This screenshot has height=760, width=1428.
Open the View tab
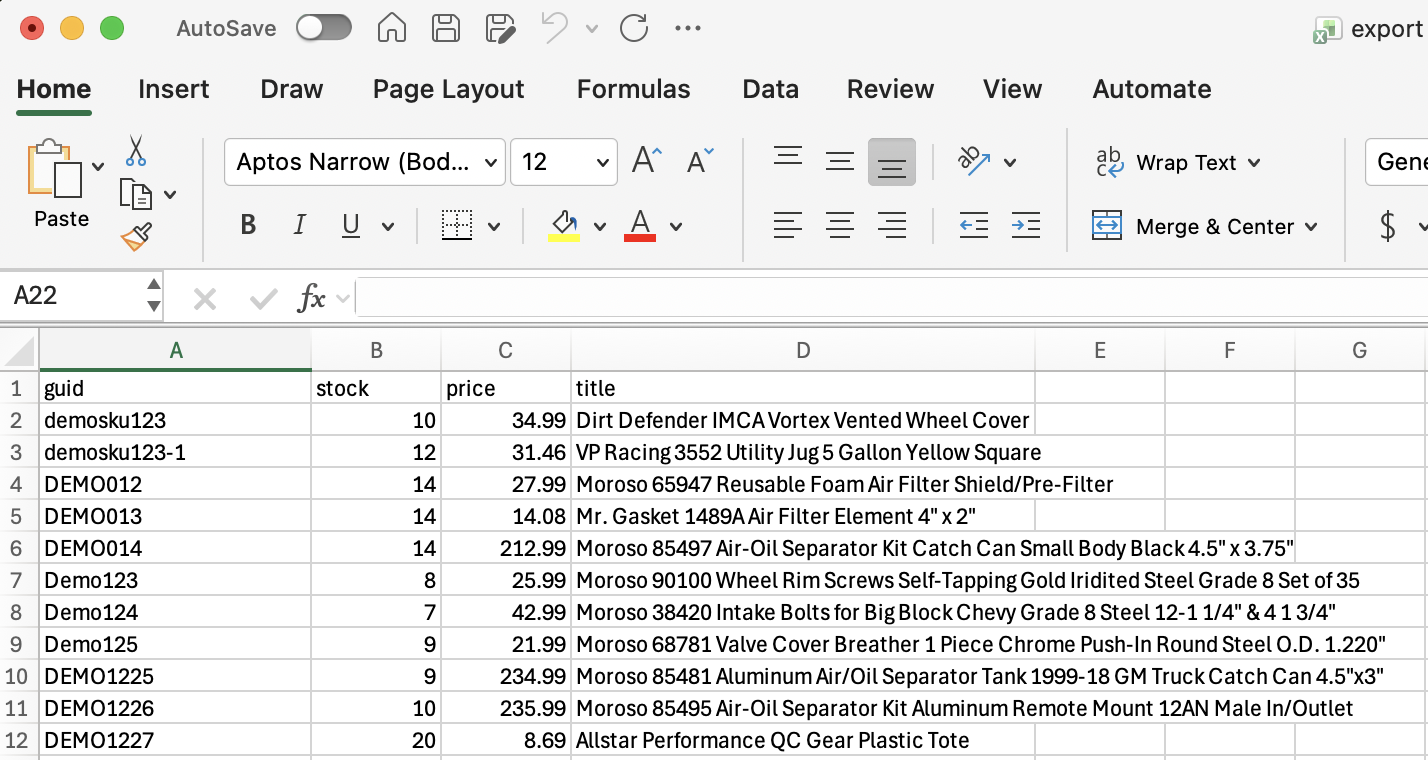point(1013,89)
